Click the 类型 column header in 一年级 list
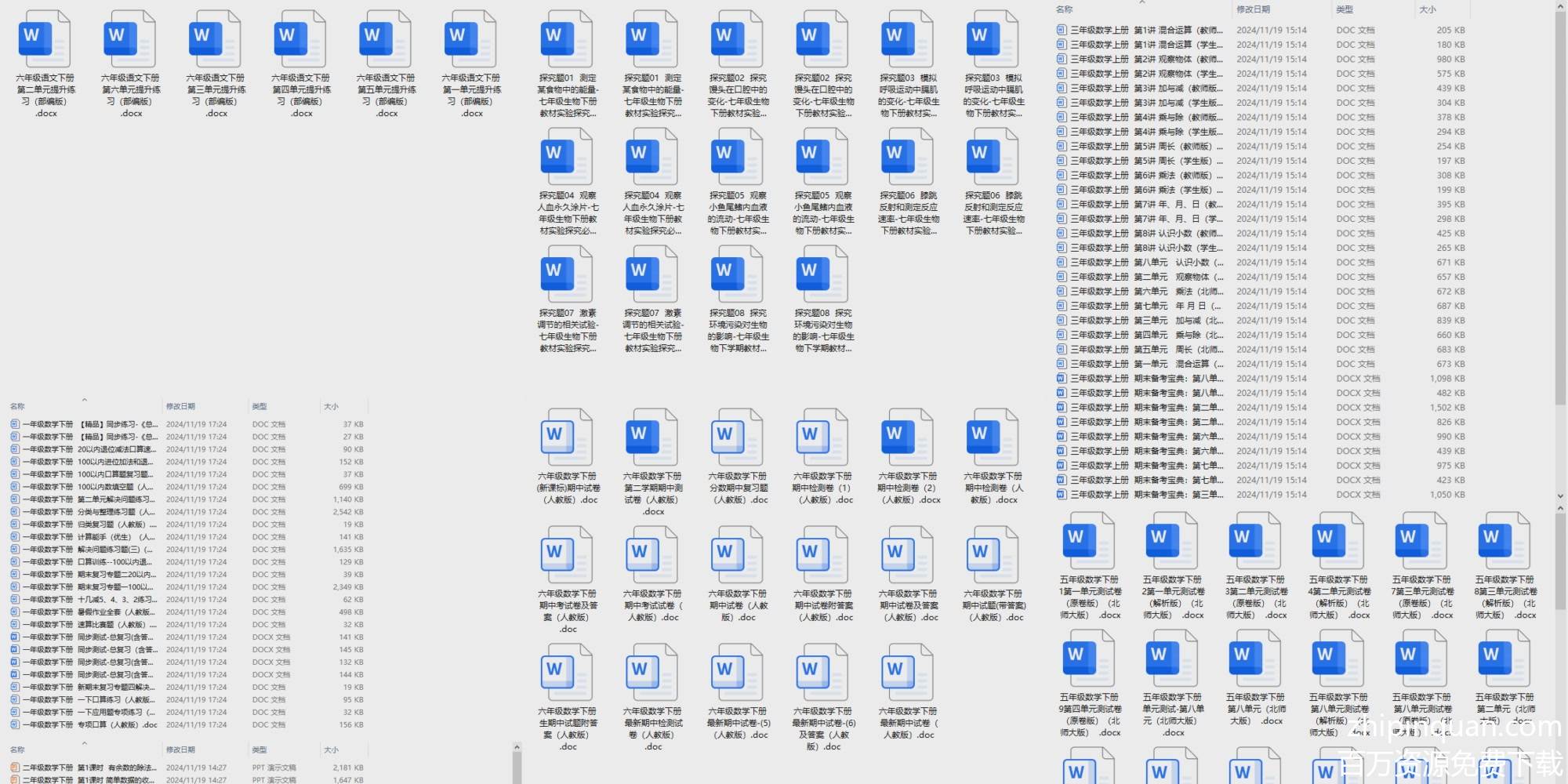Screen dimensions: 1568x784 point(259,406)
